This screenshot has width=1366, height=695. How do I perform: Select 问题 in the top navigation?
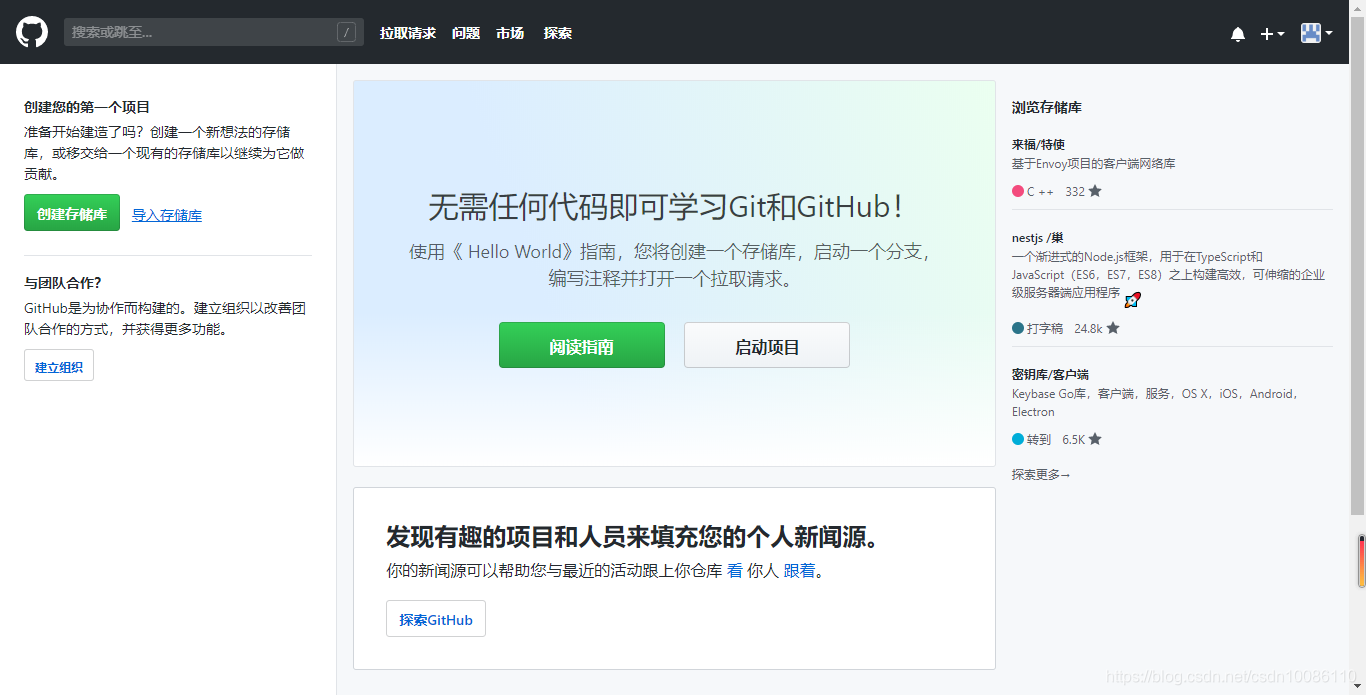point(466,32)
